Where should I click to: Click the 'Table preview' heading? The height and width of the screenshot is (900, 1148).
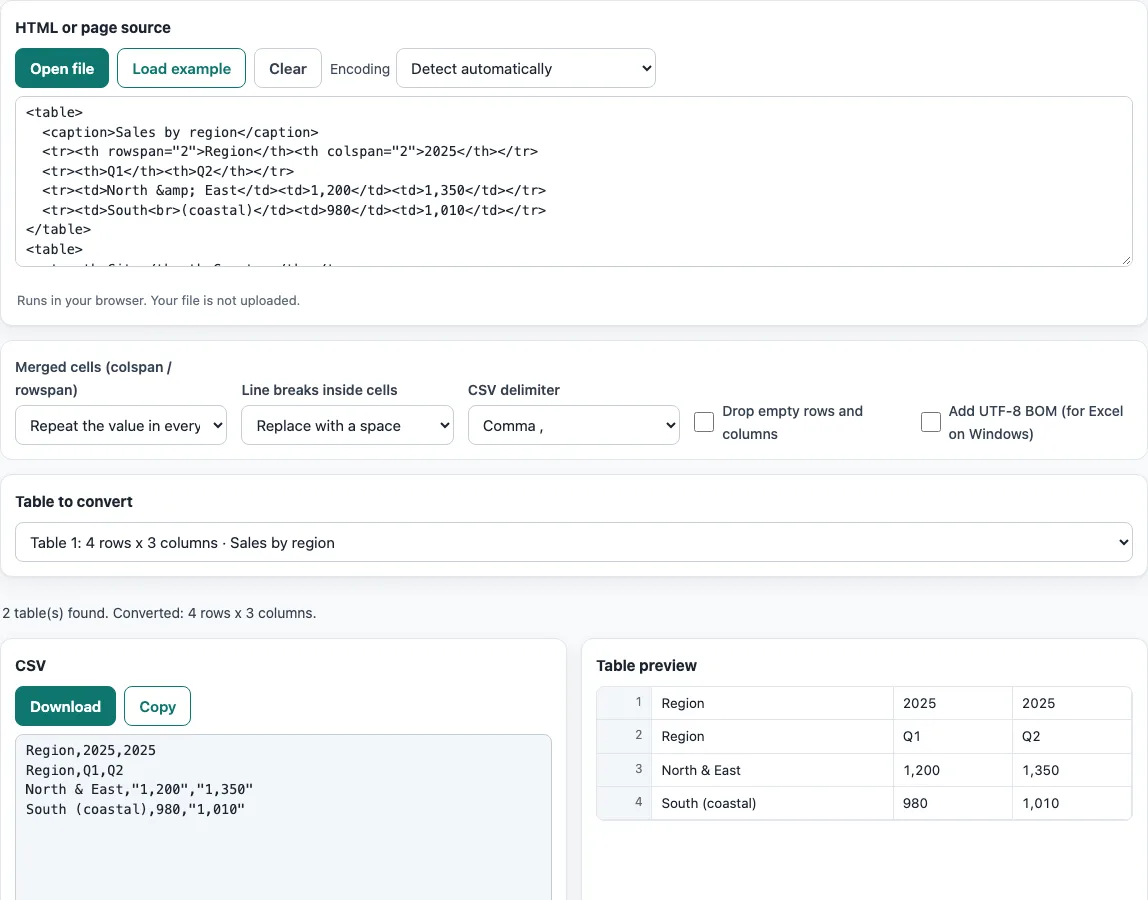[x=646, y=665]
